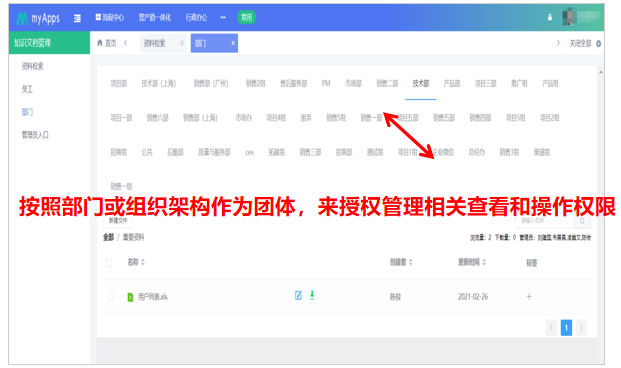621x368 pixels.
Task: Click the blue edit icon for 用户列表.xls
Action: (298, 295)
